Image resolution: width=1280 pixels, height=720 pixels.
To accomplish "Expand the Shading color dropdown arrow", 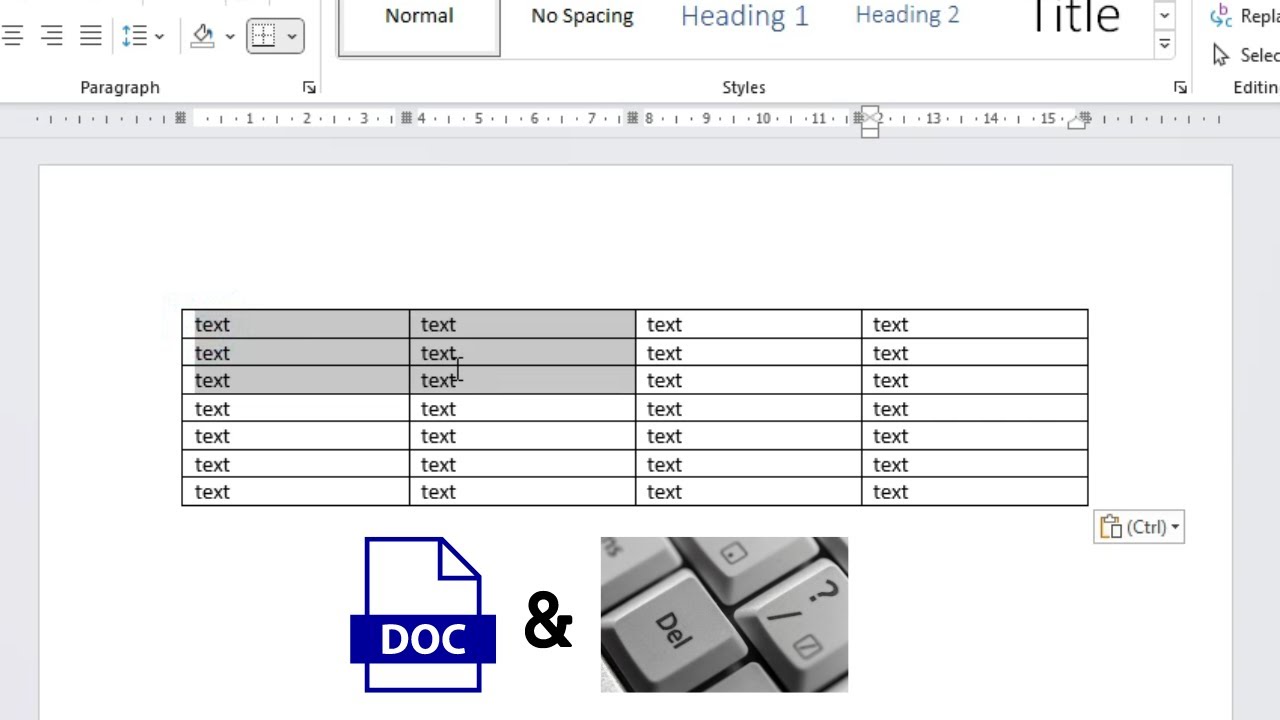I will pos(230,37).
